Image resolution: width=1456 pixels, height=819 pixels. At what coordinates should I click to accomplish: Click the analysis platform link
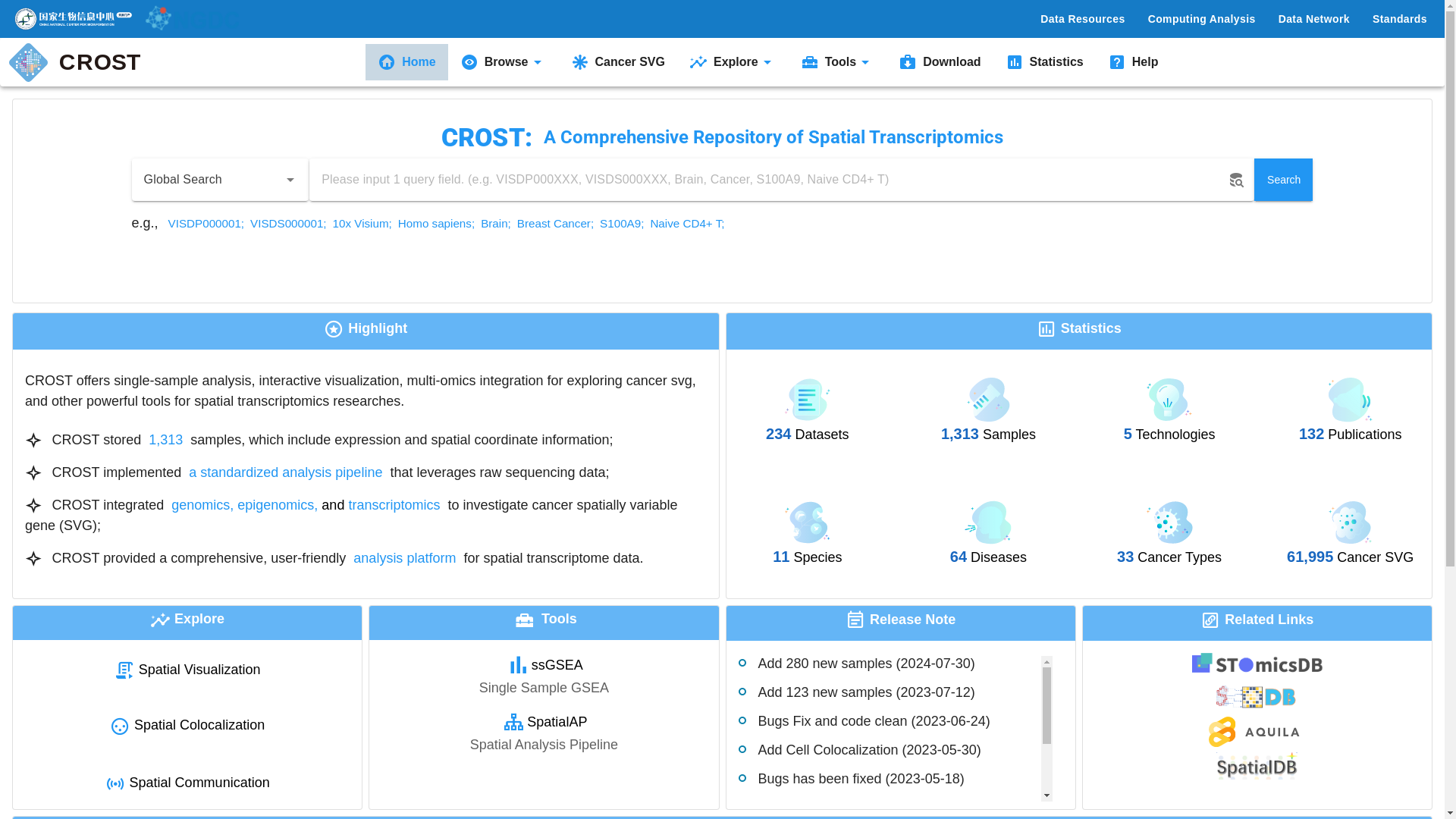(x=405, y=558)
